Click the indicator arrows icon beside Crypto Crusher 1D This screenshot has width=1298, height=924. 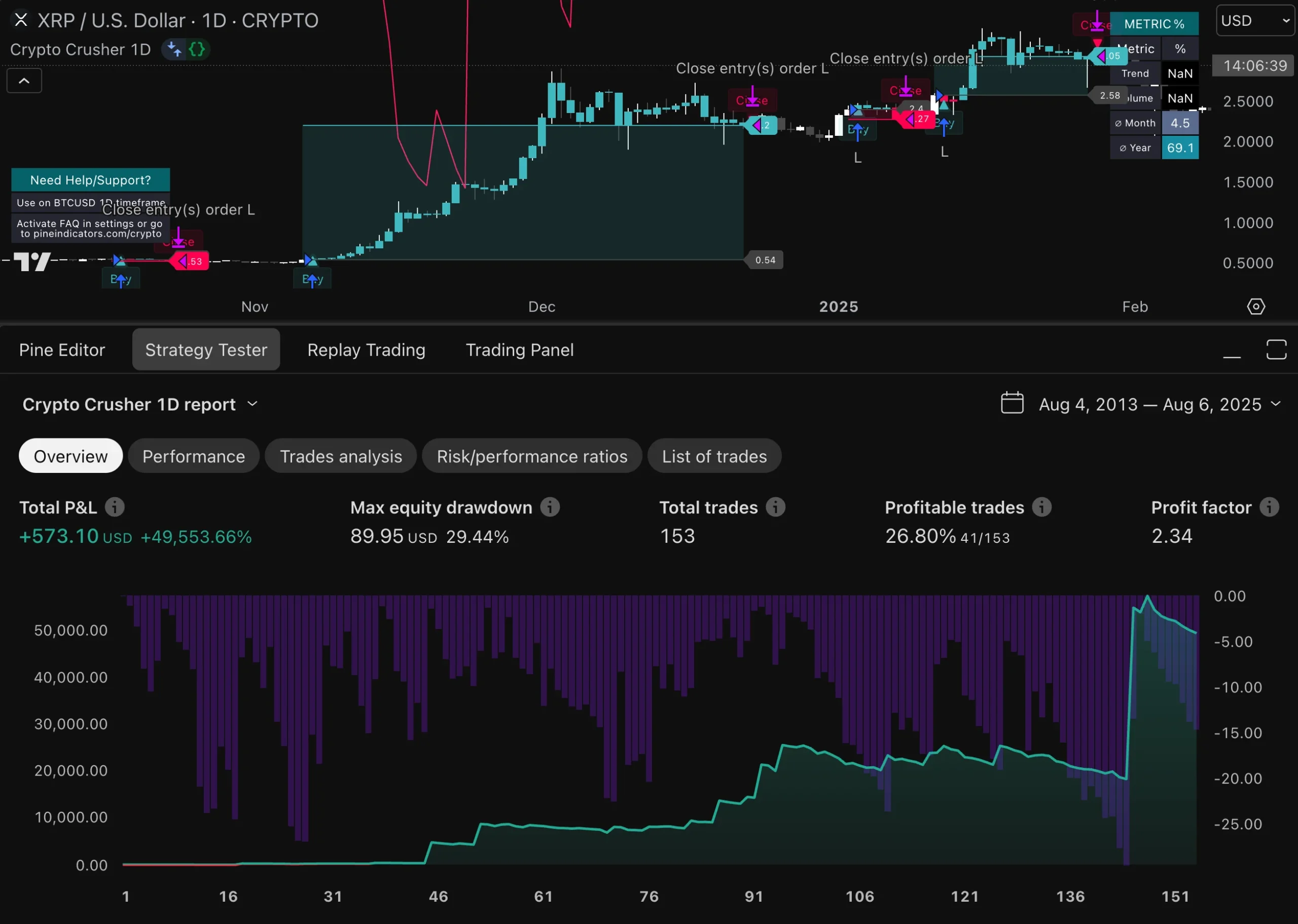click(x=175, y=50)
